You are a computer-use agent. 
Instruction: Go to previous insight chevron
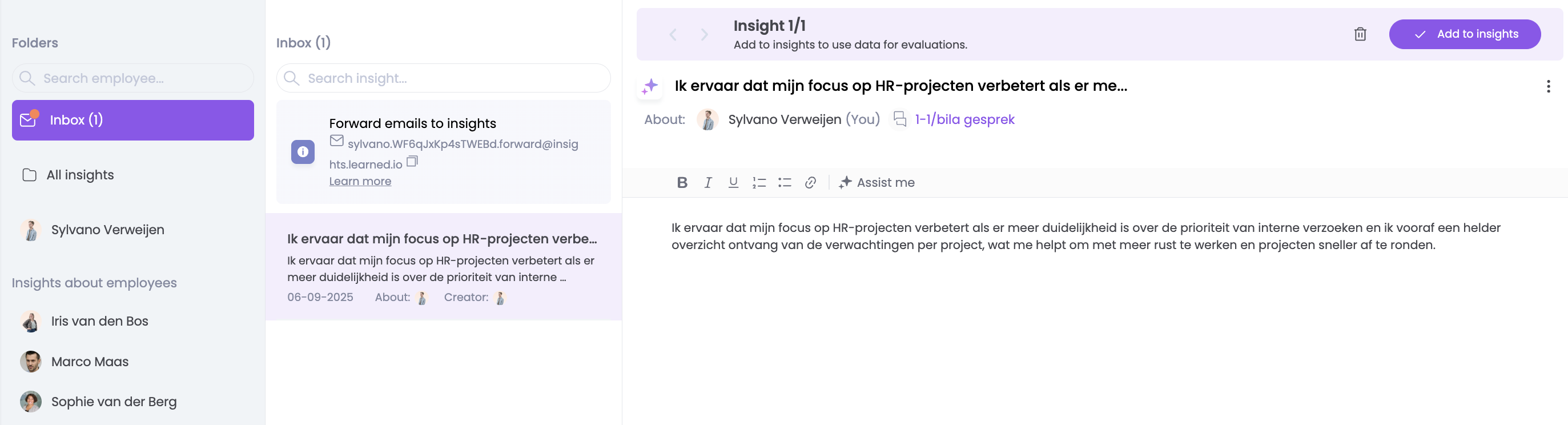coord(673,35)
